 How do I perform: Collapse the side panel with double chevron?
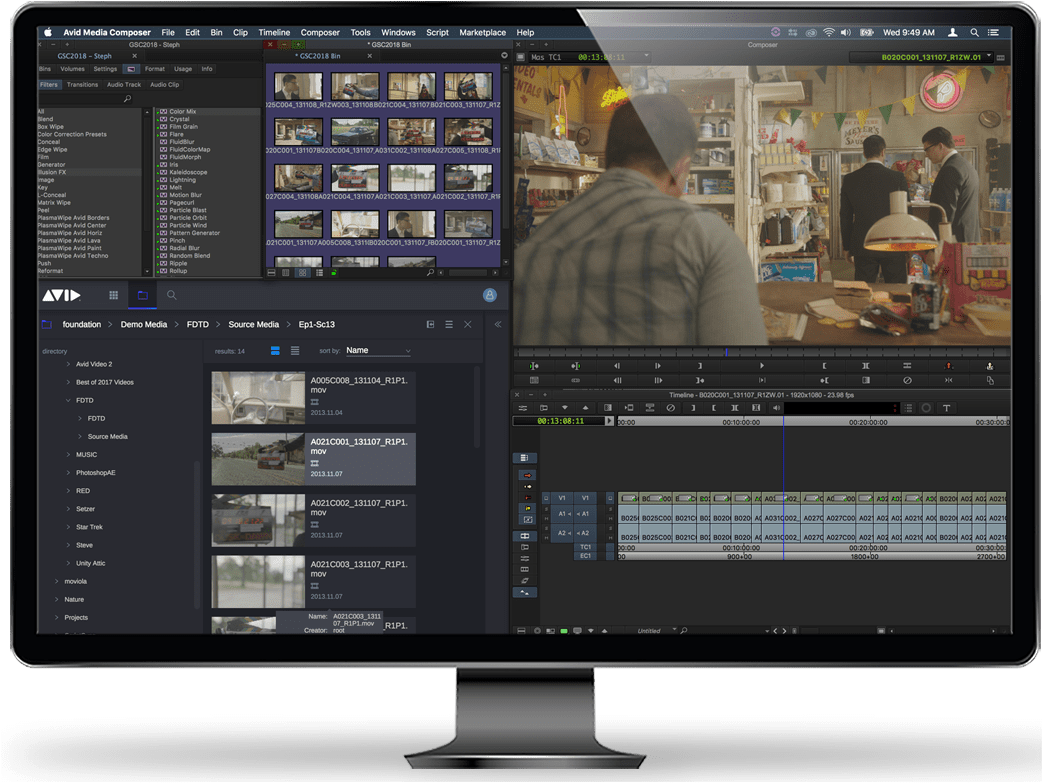click(x=498, y=325)
